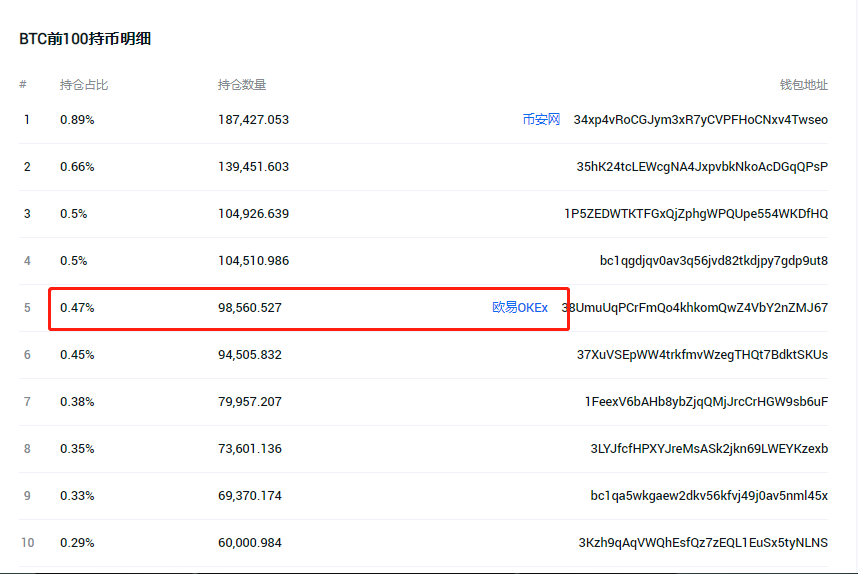
Task: Click the 0.29% holding percentage
Action: pyautogui.click(x=77, y=543)
